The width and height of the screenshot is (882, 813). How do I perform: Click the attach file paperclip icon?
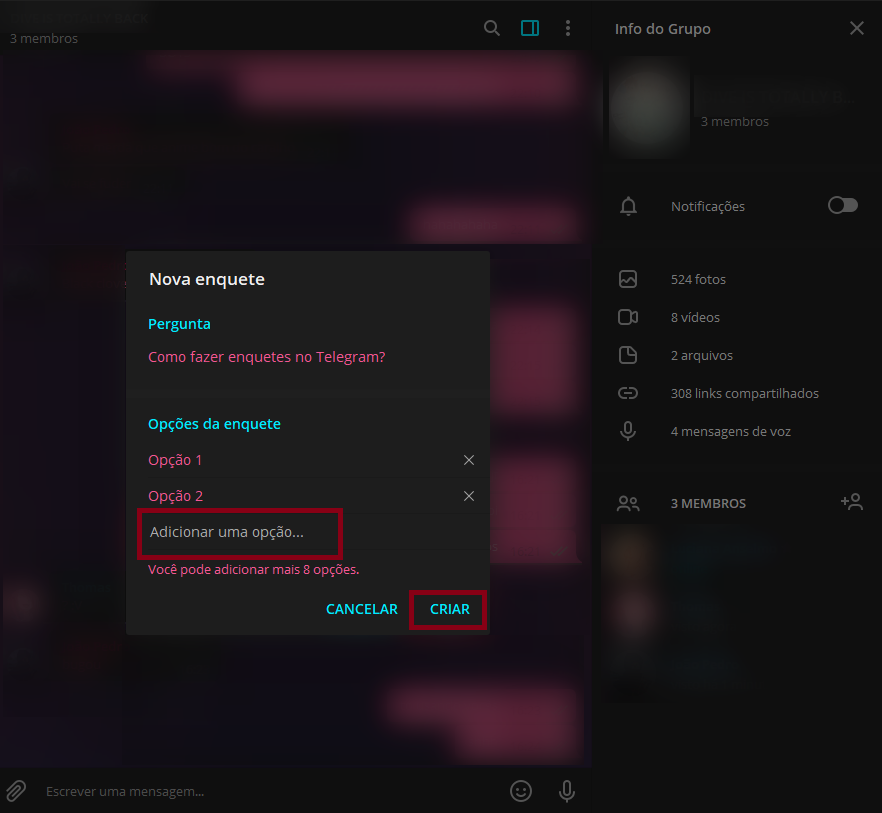click(x=16, y=791)
